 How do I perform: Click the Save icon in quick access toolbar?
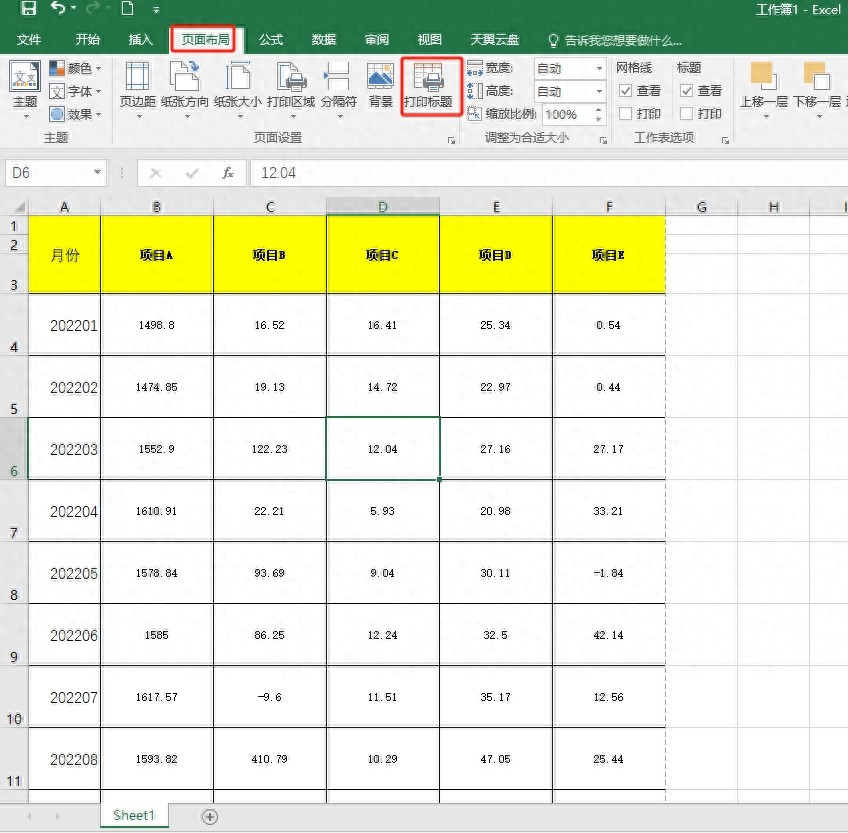pyautogui.click(x=28, y=8)
